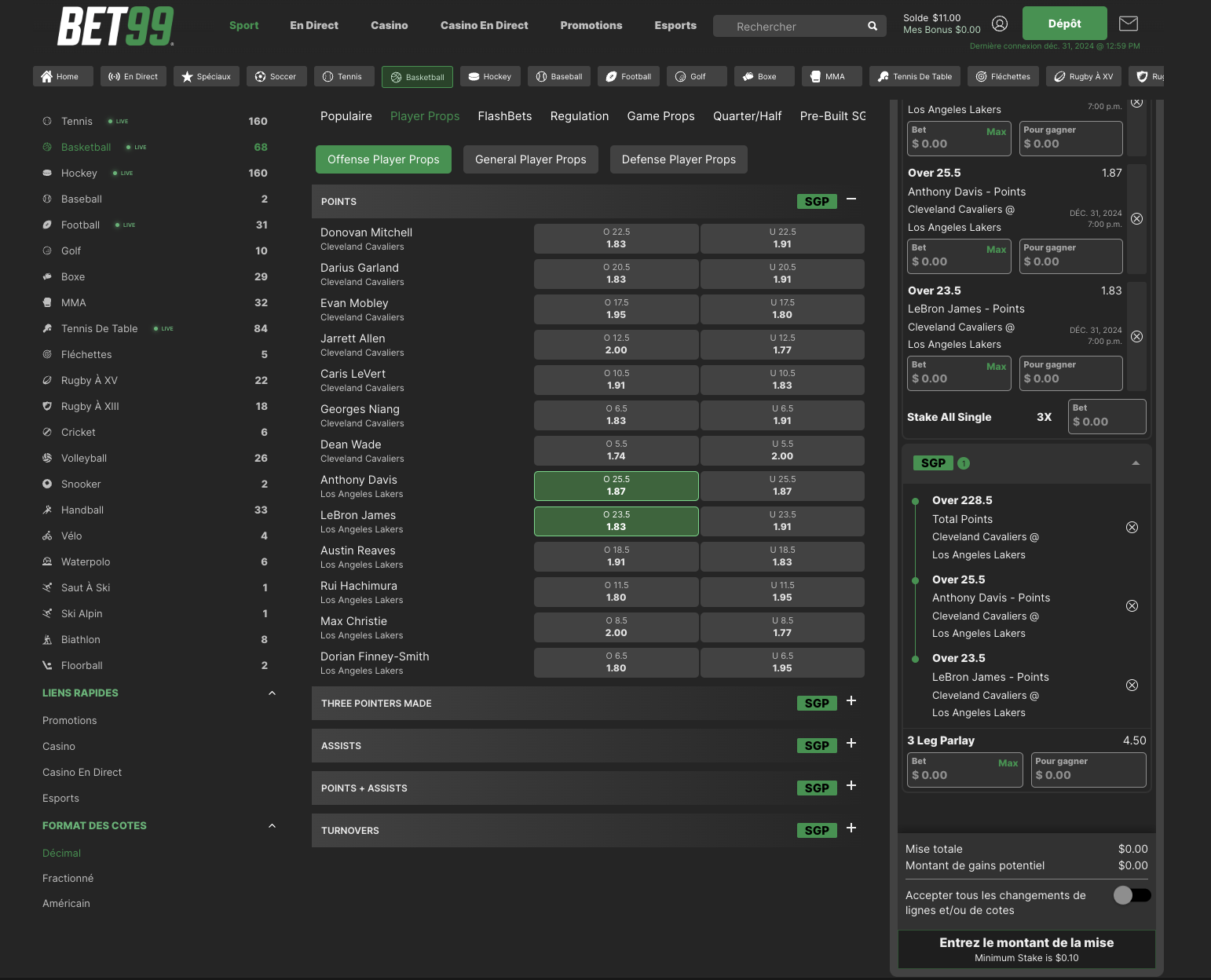Open Spéciaux star shortcut
The width and height of the screenshot is (1211, 980).
click(207, 76)
